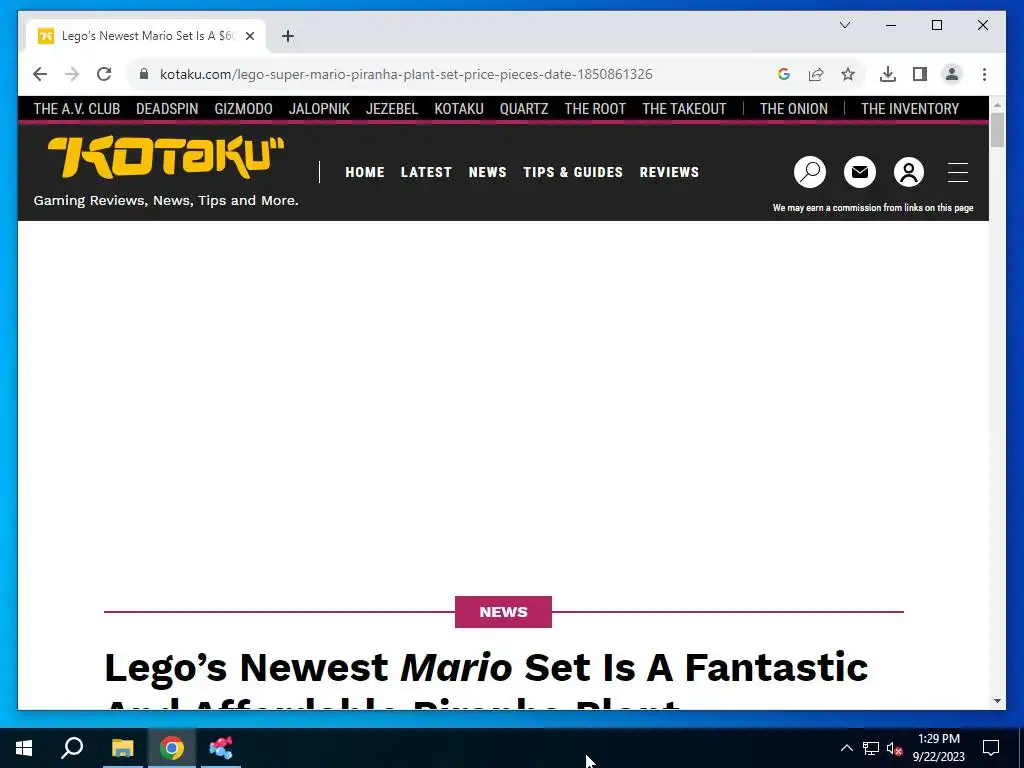
Task: Open Windows Start menu
Action: pyautogui.click(x=24, y=748)
